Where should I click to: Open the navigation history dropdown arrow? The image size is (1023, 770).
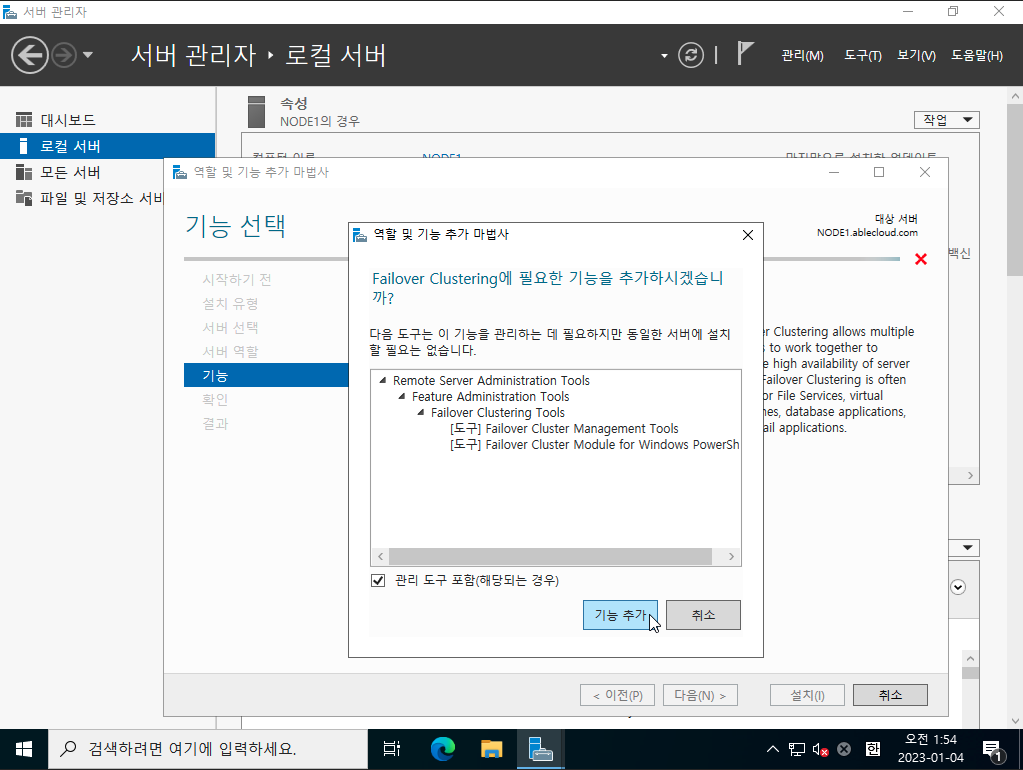tap(88, 55)
